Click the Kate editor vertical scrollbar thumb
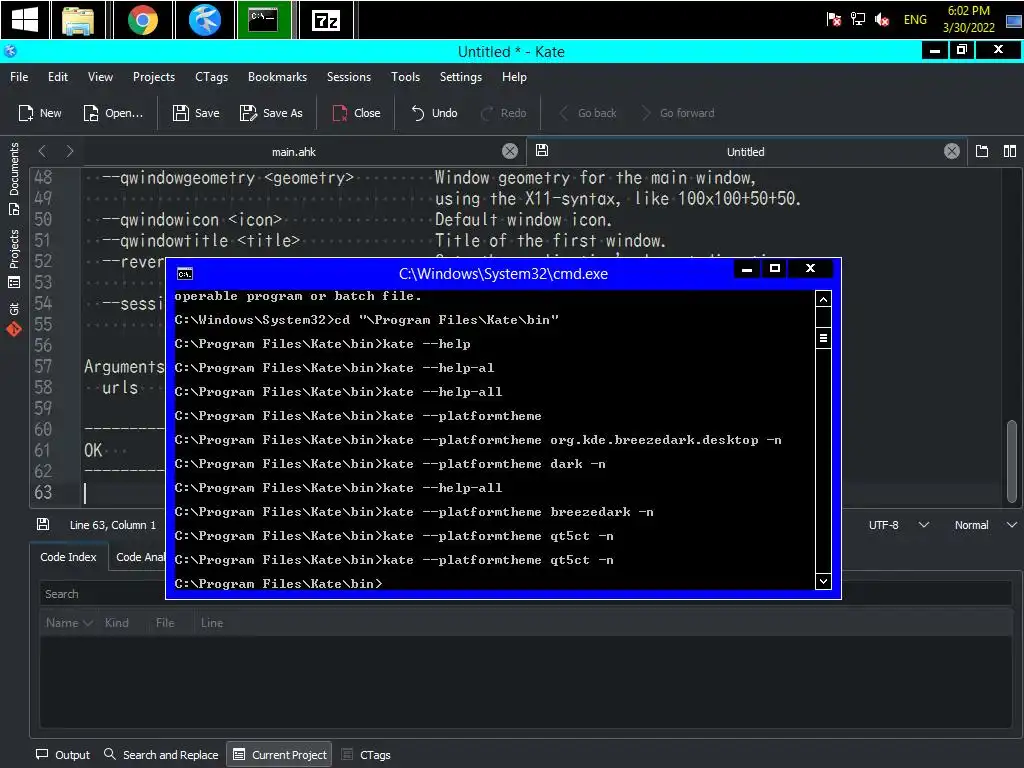The width and height of the screenshot is (1024, 768). 1012,461
